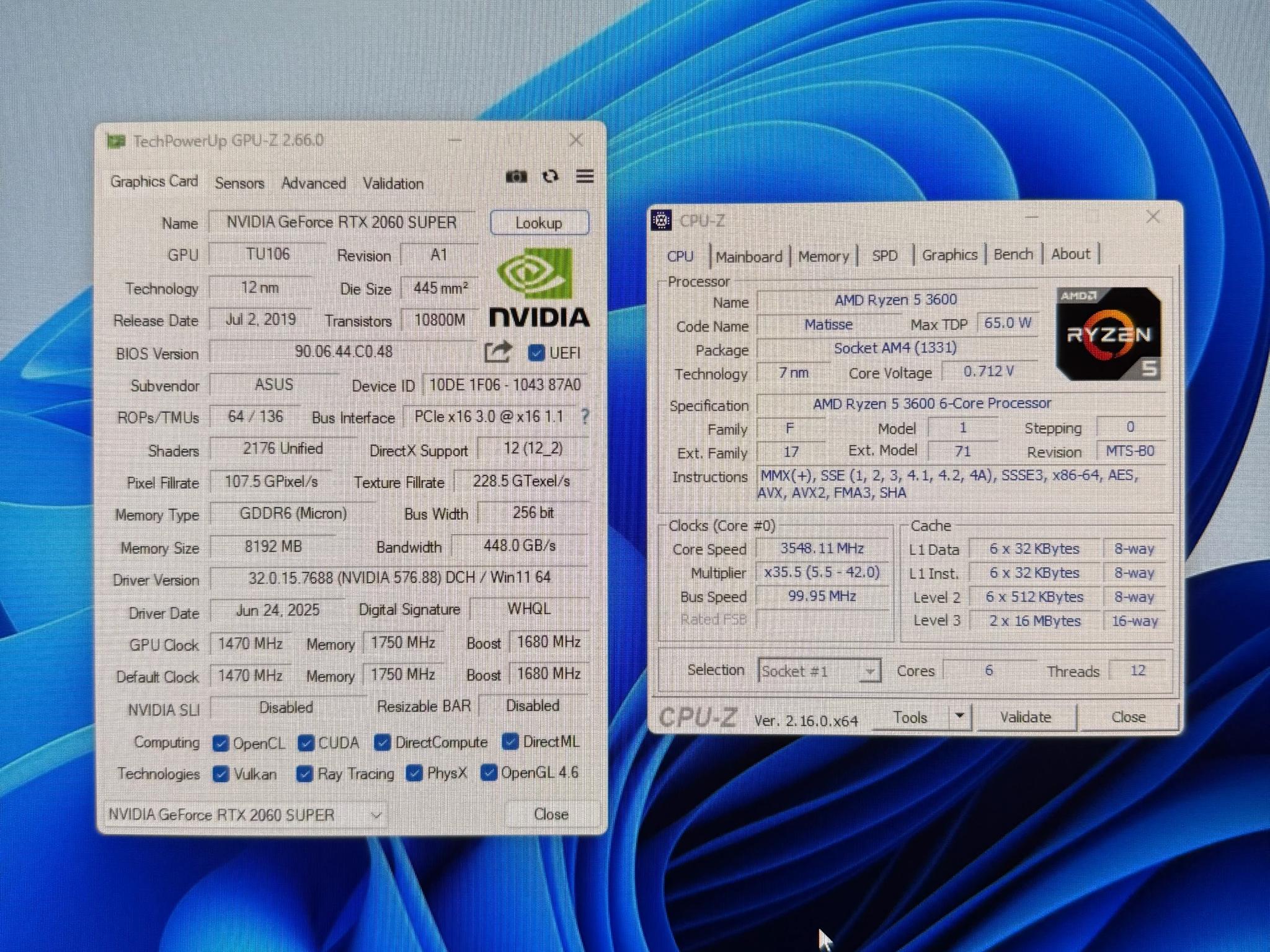Click the BIOS Version field 90.06.44.C0.48
1270x952 pixels.
344,351
